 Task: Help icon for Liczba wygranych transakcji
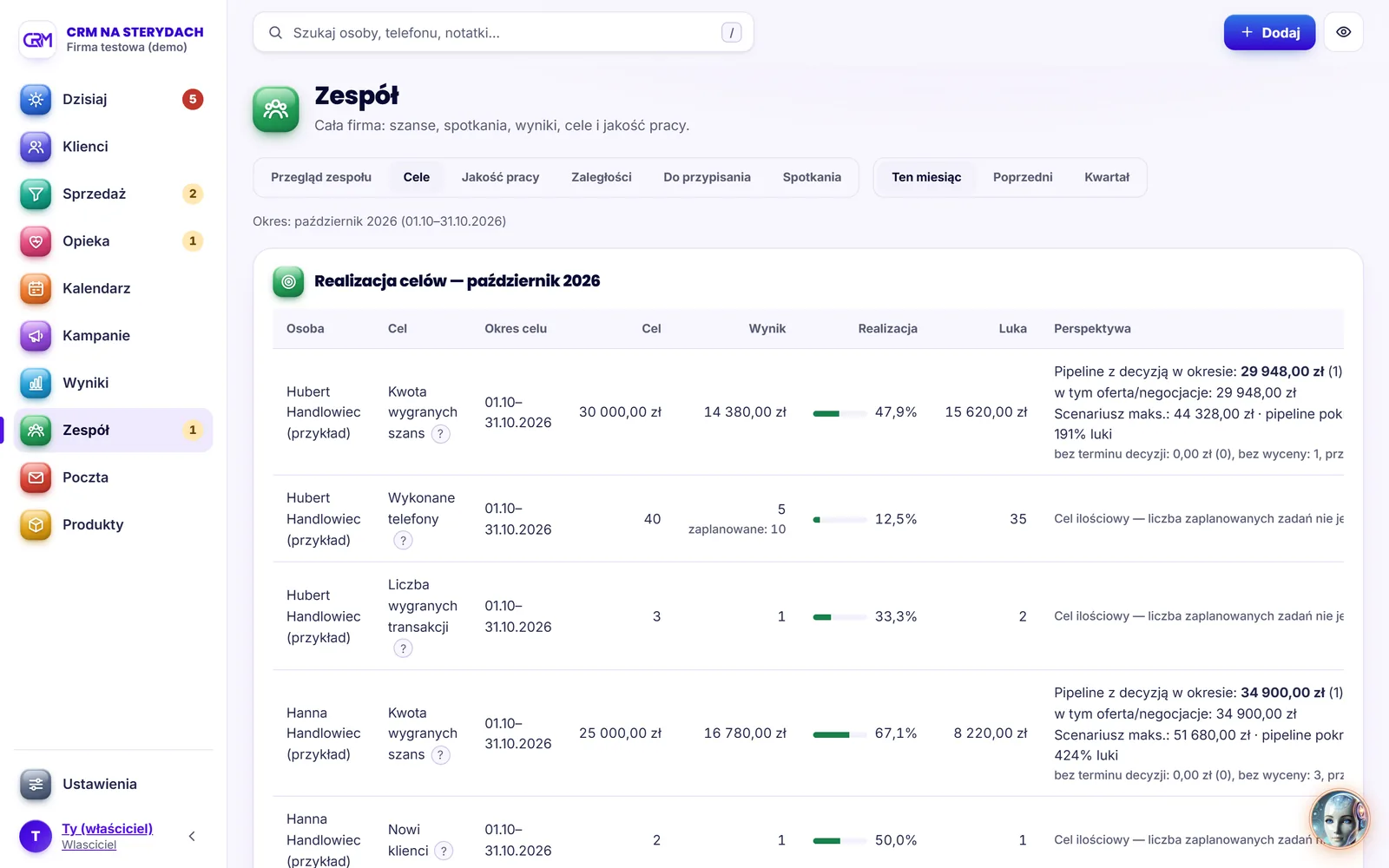tap(403, 648)
